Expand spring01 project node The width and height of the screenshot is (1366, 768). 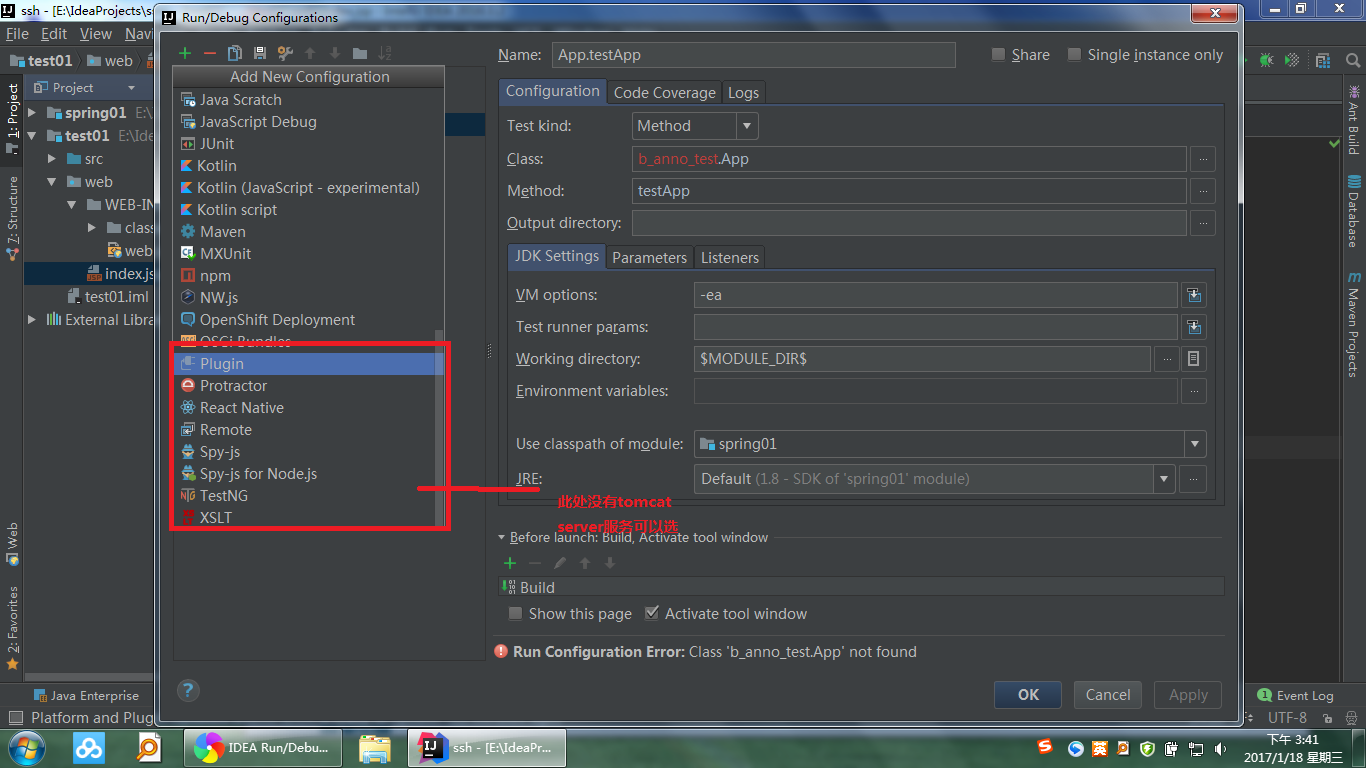[x=32, y=113]
